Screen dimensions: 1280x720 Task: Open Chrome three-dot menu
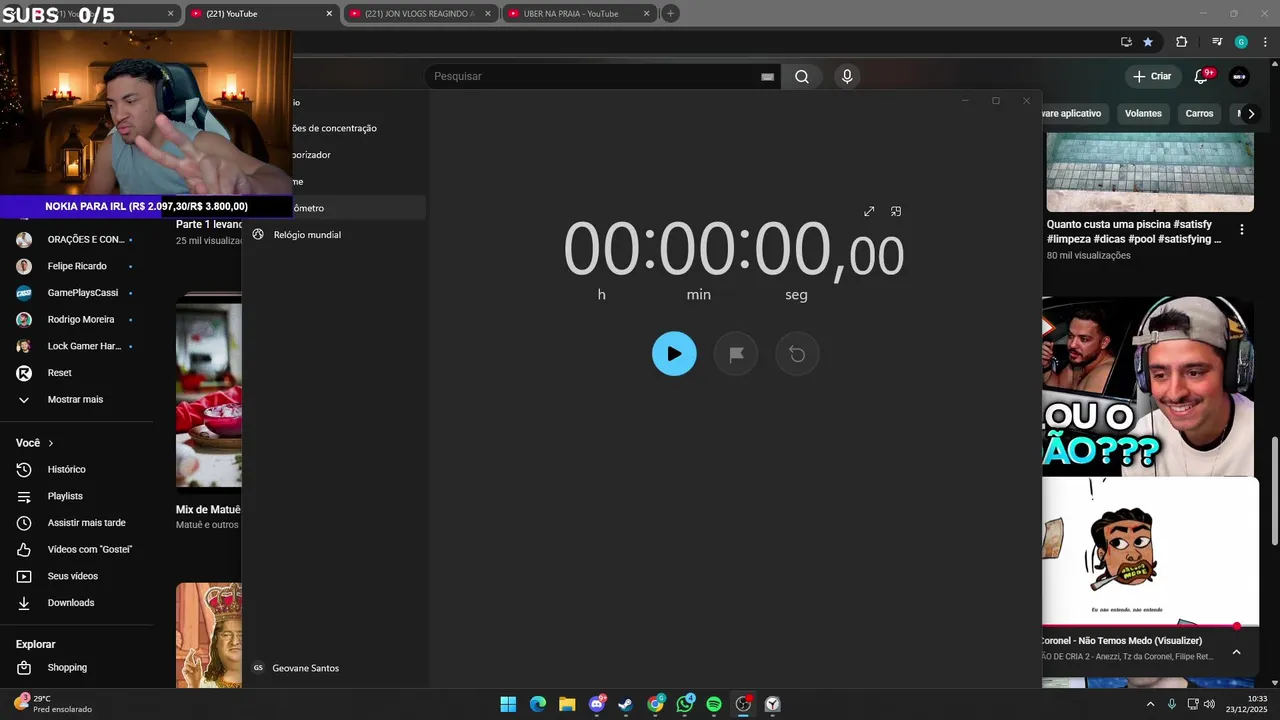point(1265,42)
